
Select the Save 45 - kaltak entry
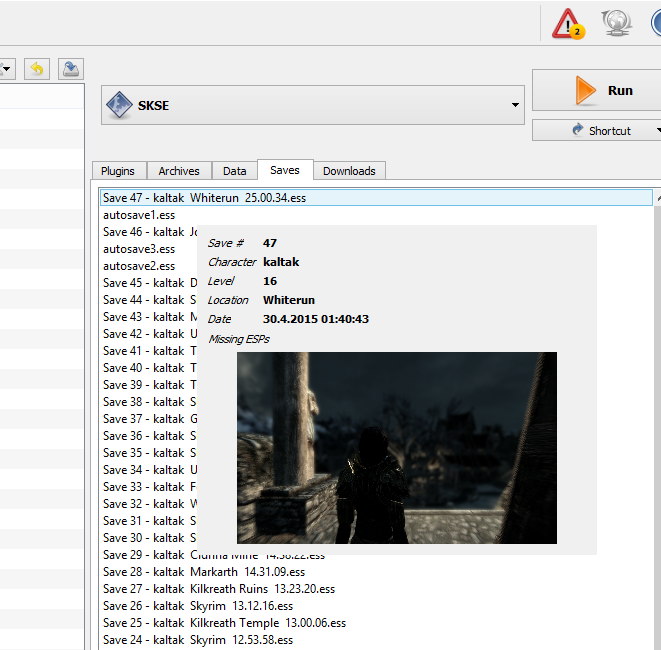click(149, 283)
